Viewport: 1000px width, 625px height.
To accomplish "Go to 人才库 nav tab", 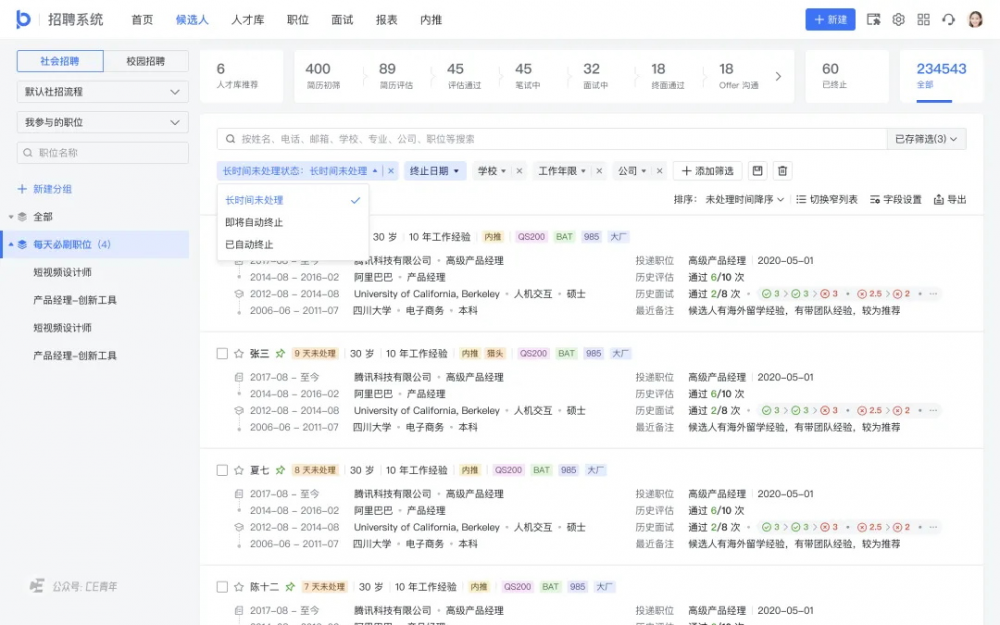I will [x=247, y=20].
